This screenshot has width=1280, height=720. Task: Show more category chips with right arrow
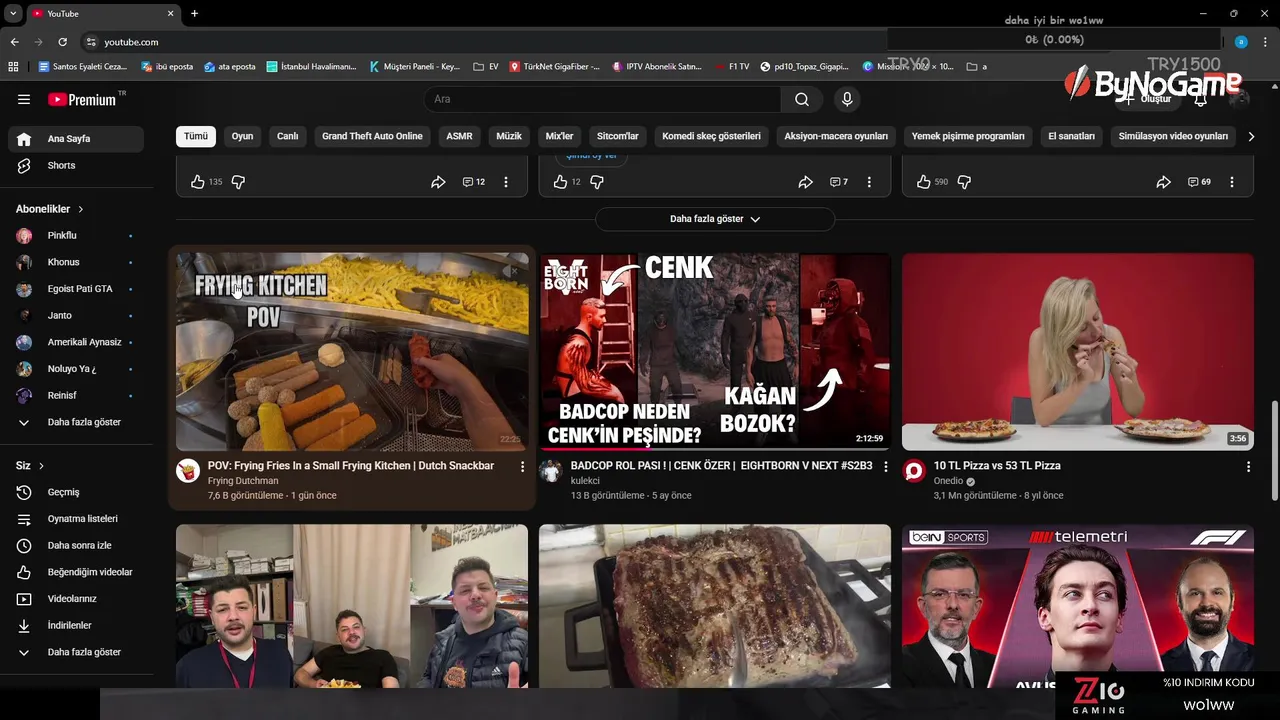1250,136
